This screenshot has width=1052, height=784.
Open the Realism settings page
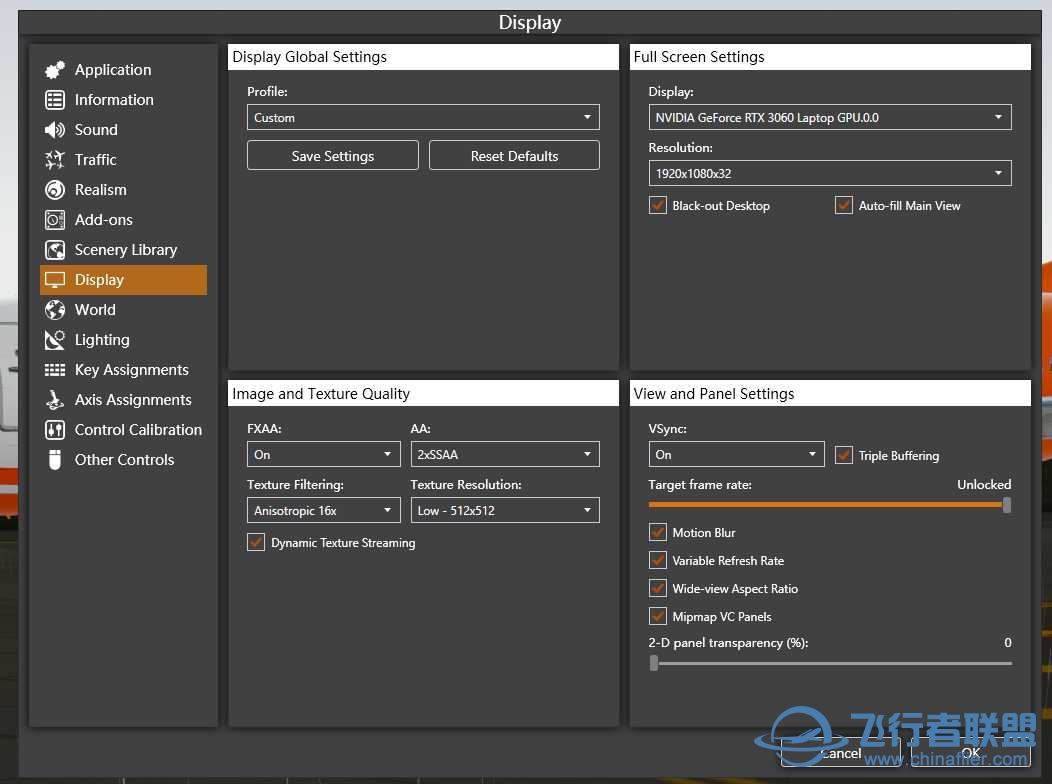101,190
